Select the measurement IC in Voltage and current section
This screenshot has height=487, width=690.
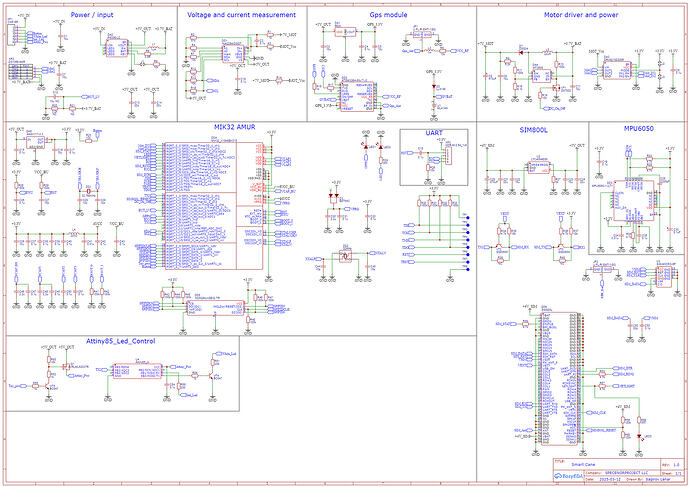(x=233, y=53)
